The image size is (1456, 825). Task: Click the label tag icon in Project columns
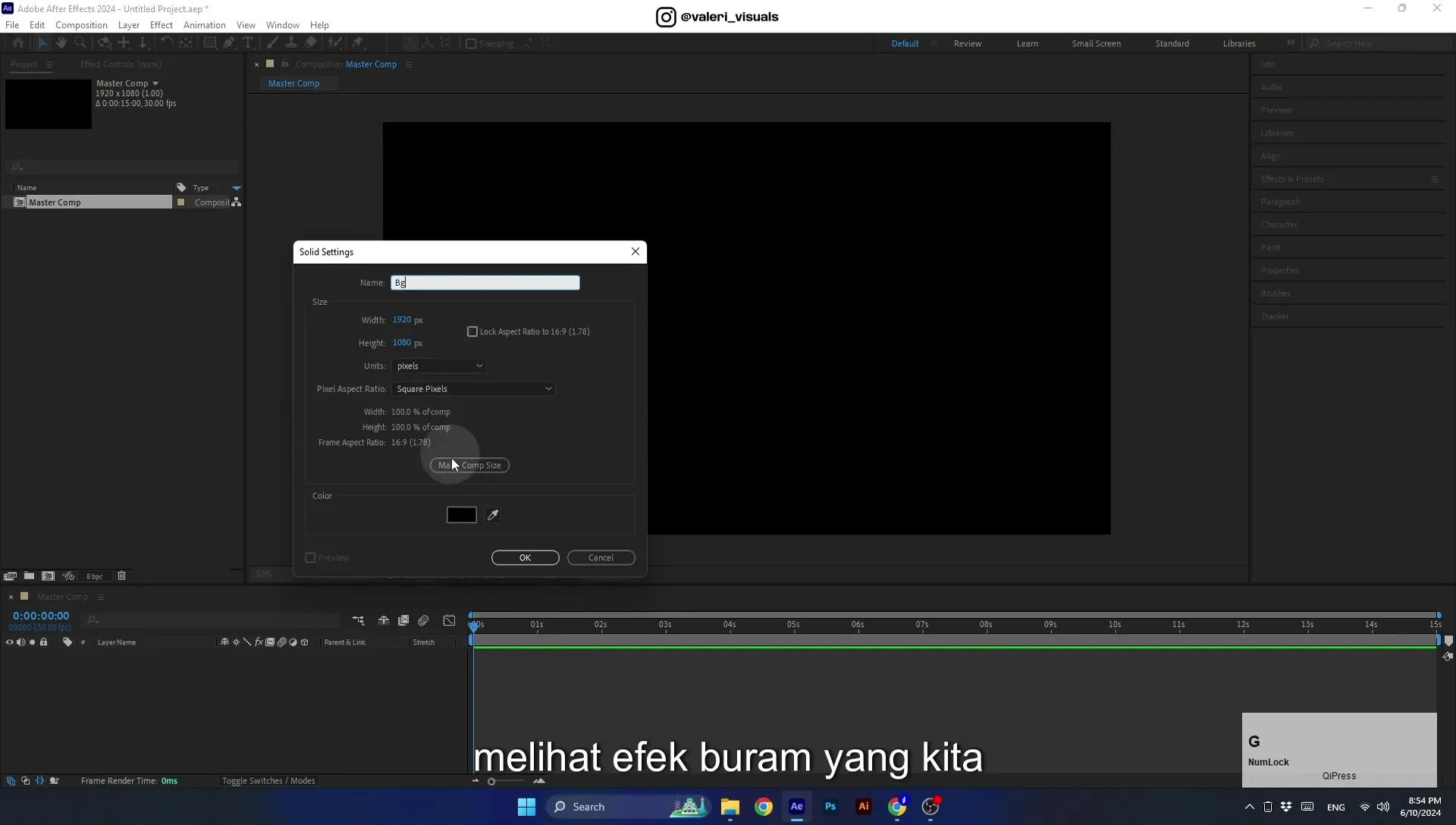(x=181, y=187)
